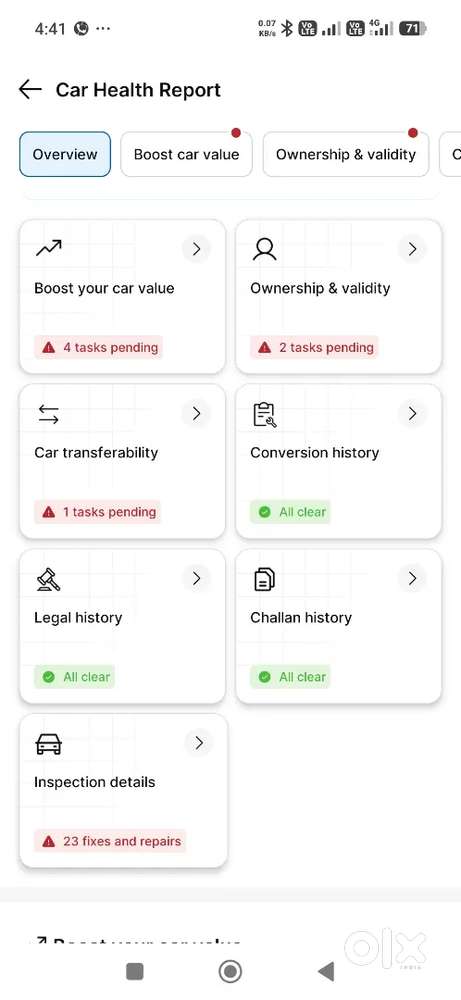Image resolution: width=461 pixels, height=1000 pixels.
Task: View the 23 fixes and repairs badge
Action: coord(111,841)
